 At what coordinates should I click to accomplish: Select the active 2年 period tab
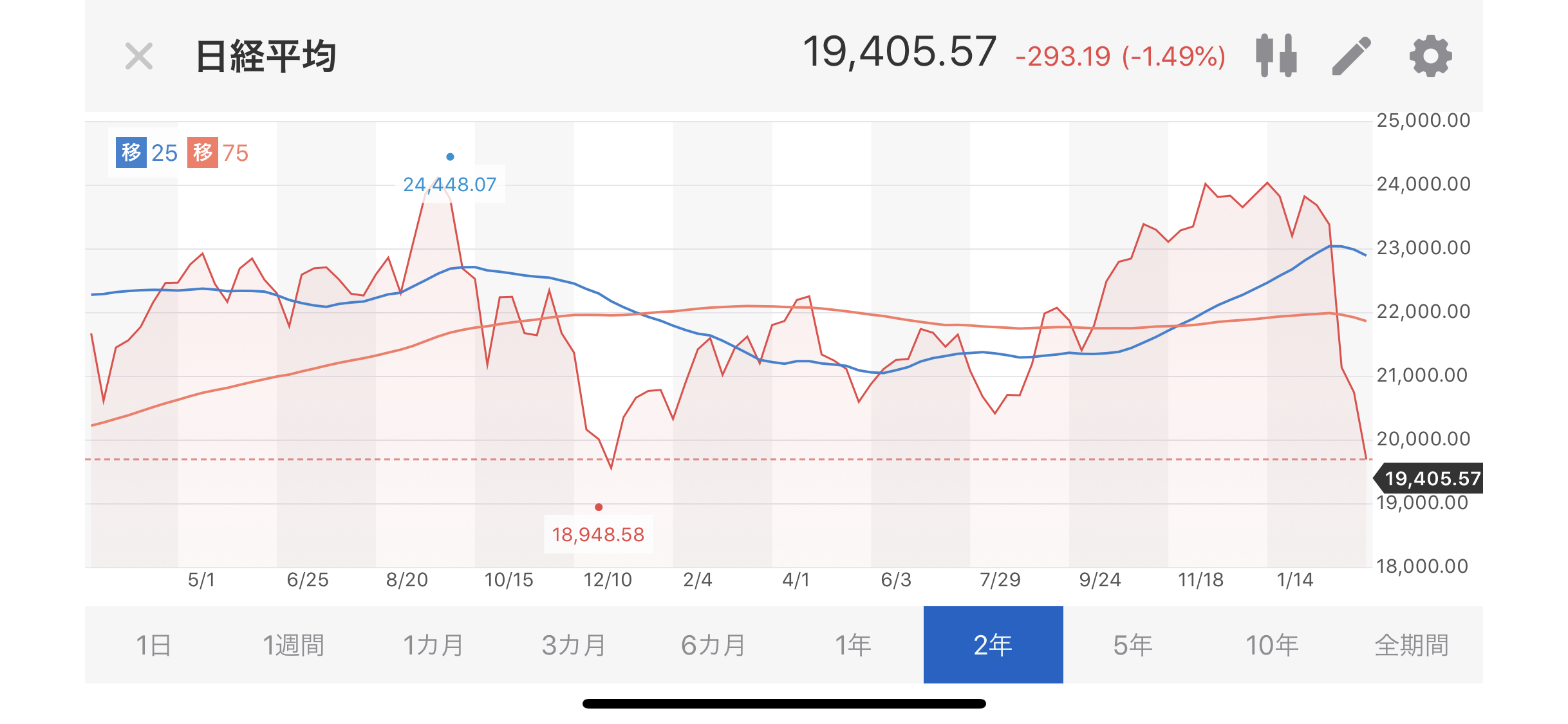pyautogui.click(x=993, y=645)
